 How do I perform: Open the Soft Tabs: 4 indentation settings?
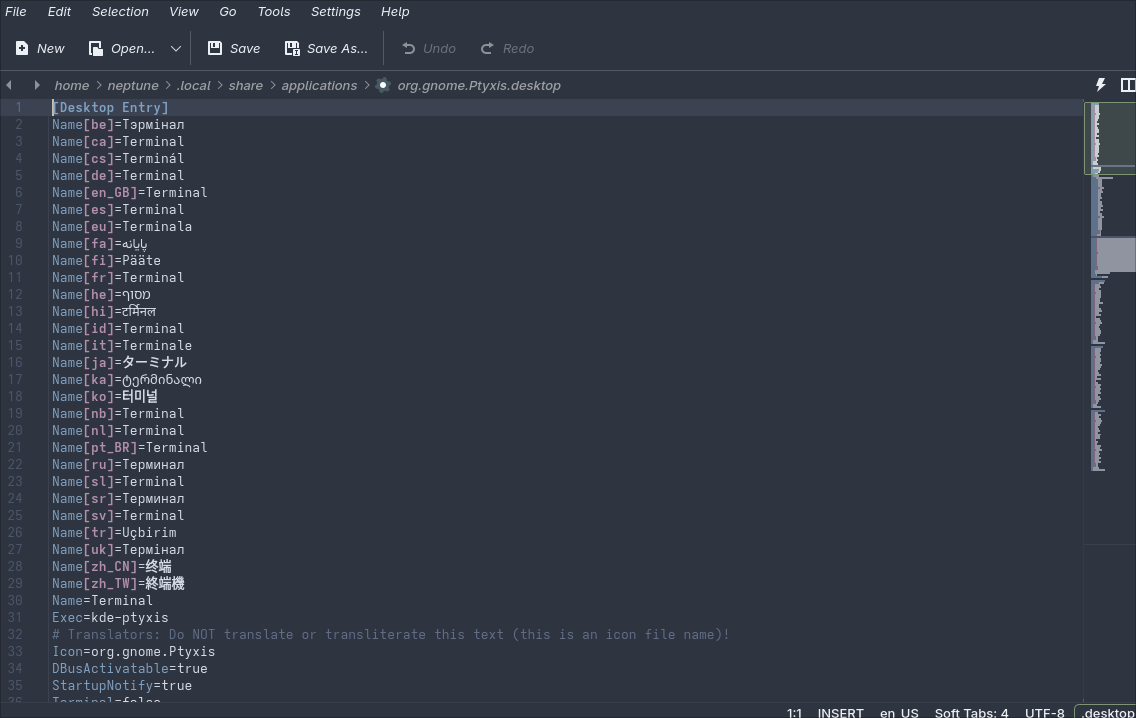click(971, 712)
